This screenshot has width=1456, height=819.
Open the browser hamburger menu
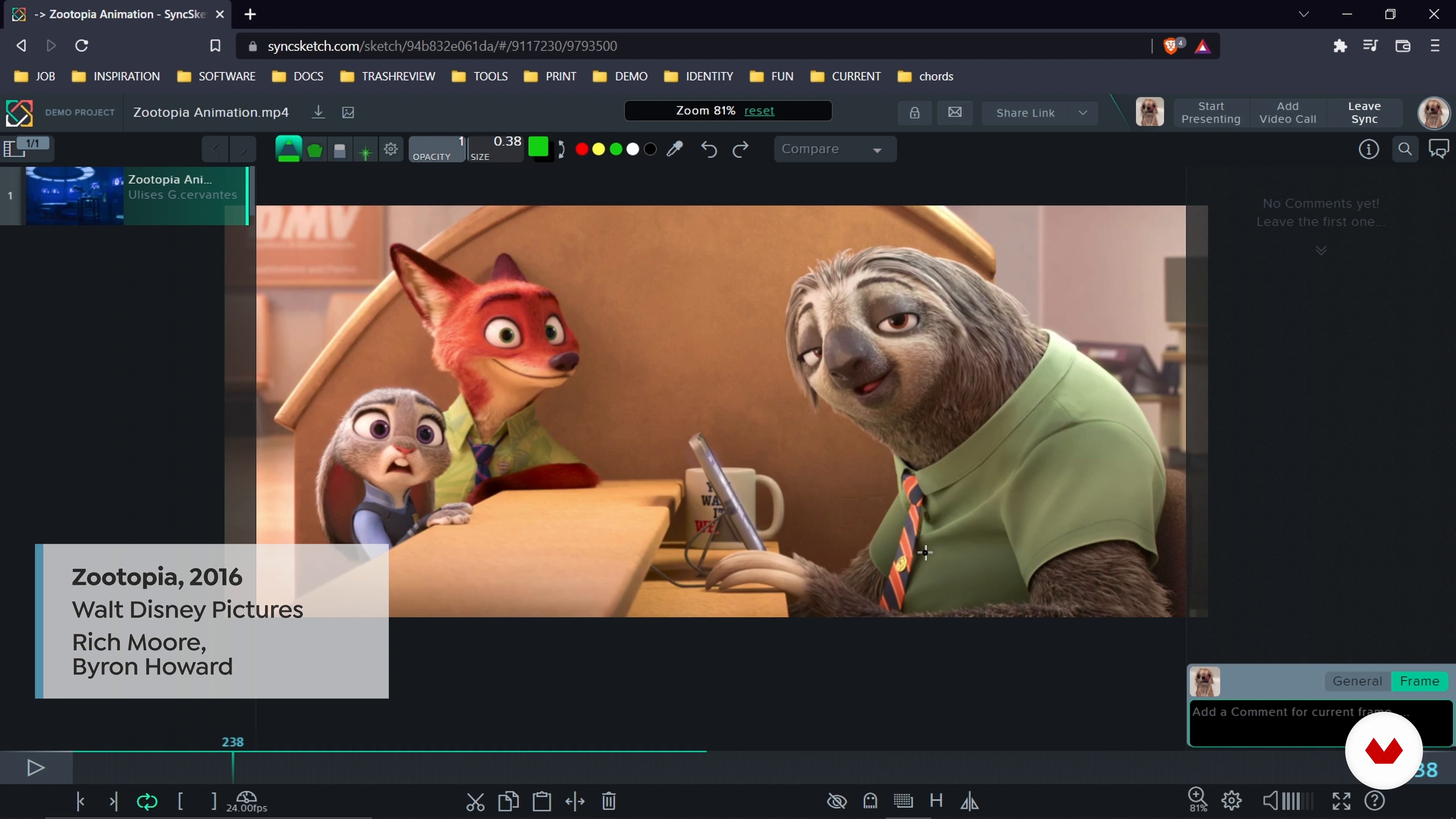1435,46
